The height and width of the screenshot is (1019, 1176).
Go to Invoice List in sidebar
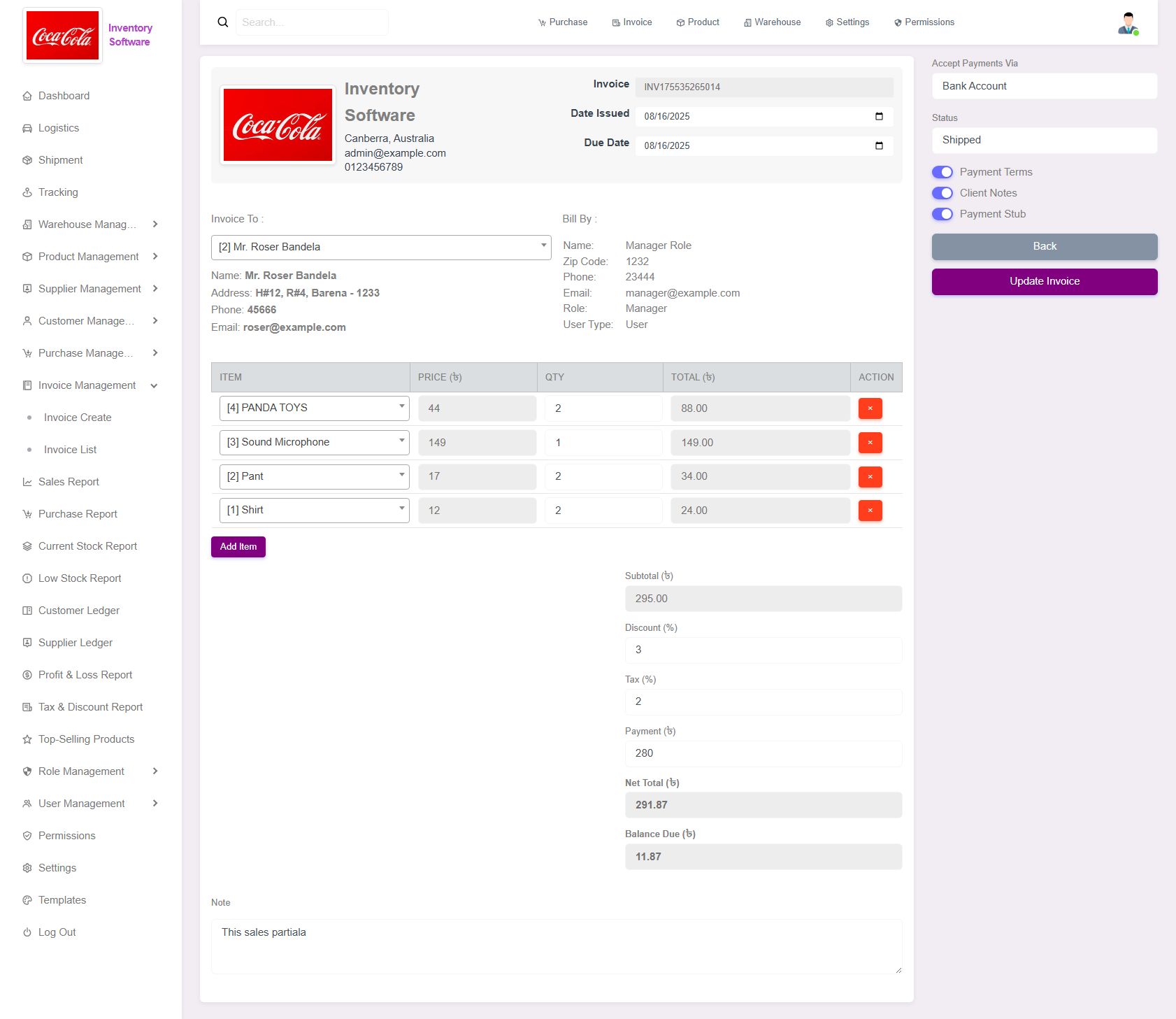[x=70, y=450]
